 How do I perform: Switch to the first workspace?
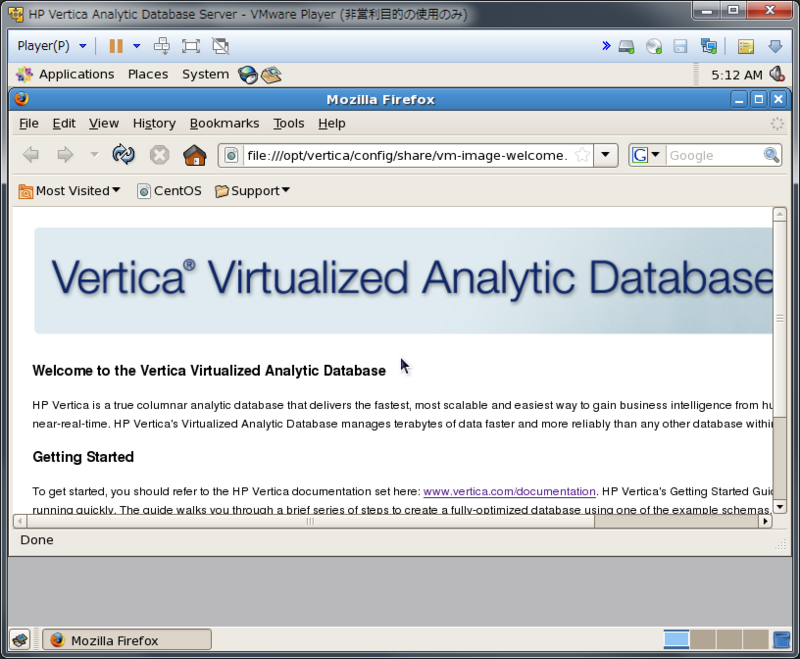(x=676, y=640)
